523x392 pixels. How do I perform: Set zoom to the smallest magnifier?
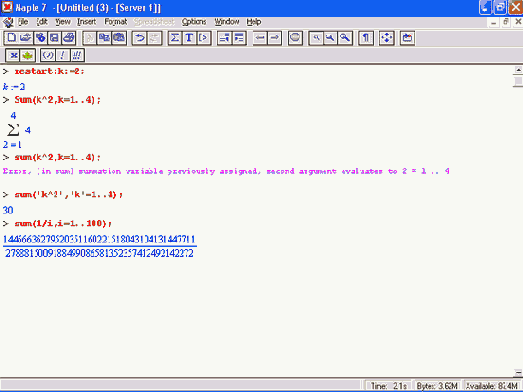coord(316,38)
